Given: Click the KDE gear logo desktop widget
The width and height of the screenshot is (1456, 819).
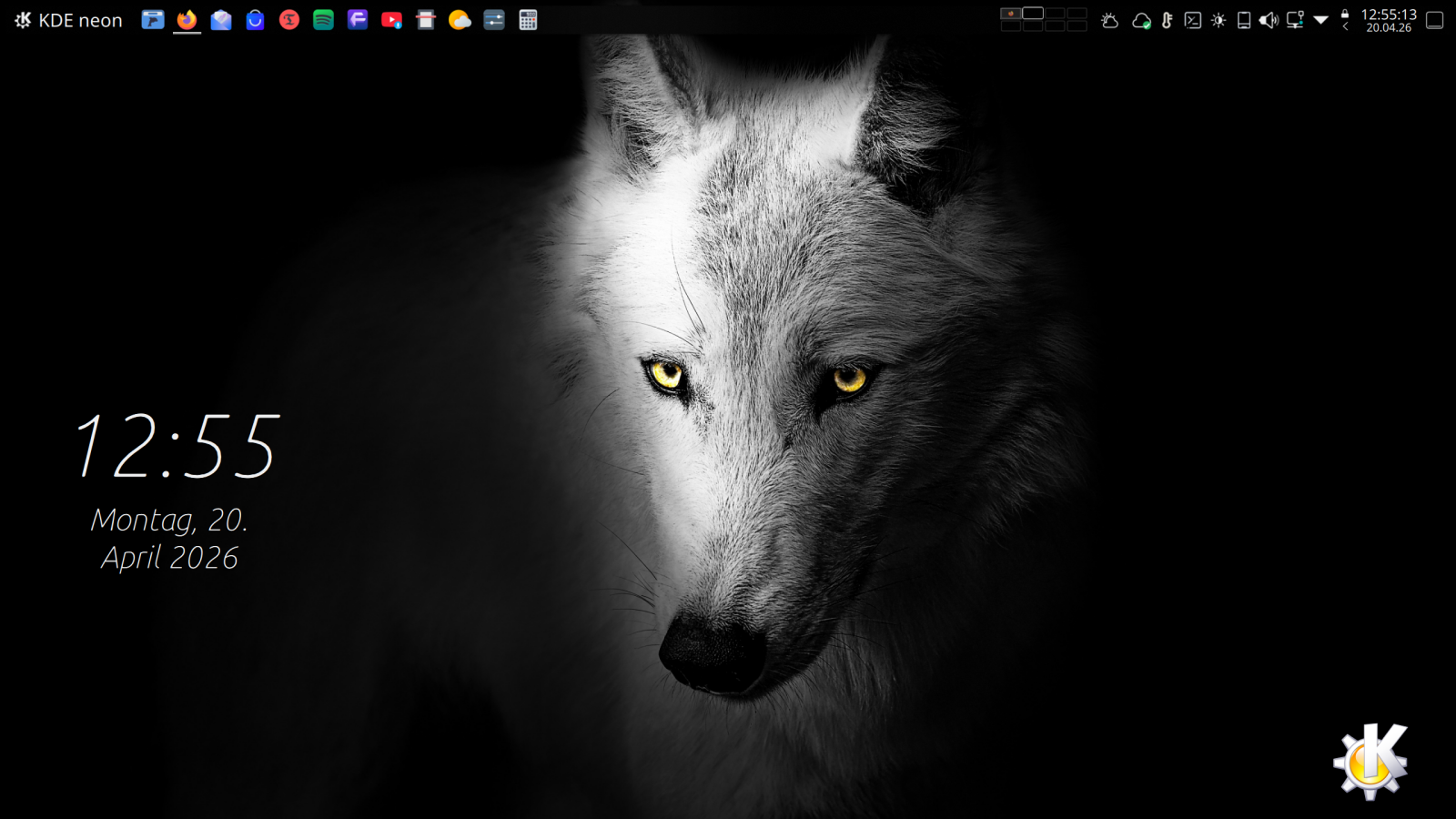Looking at the screenshot, I should [1370, 762].
